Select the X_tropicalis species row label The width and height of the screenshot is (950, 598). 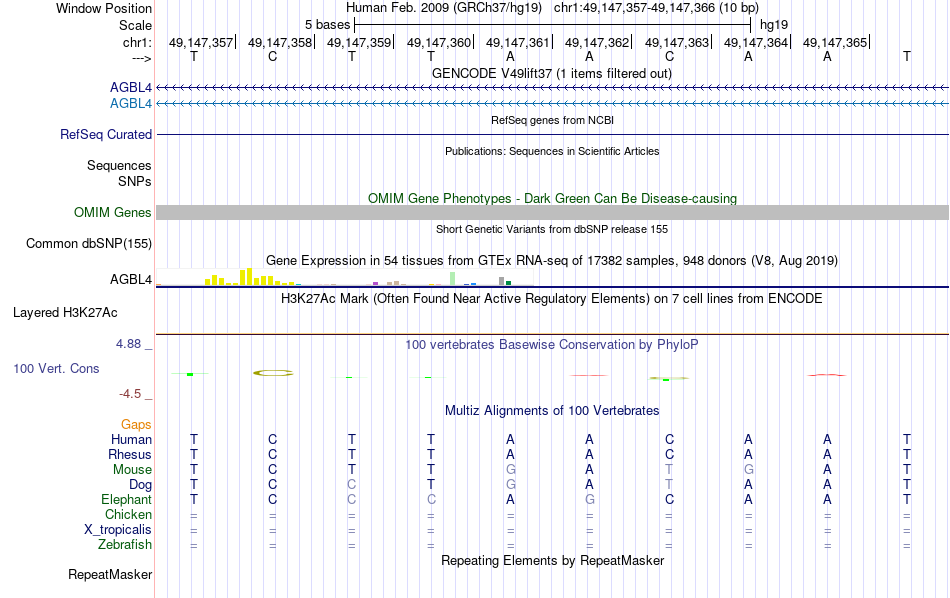pyautogui.click(x=118, y=530)
